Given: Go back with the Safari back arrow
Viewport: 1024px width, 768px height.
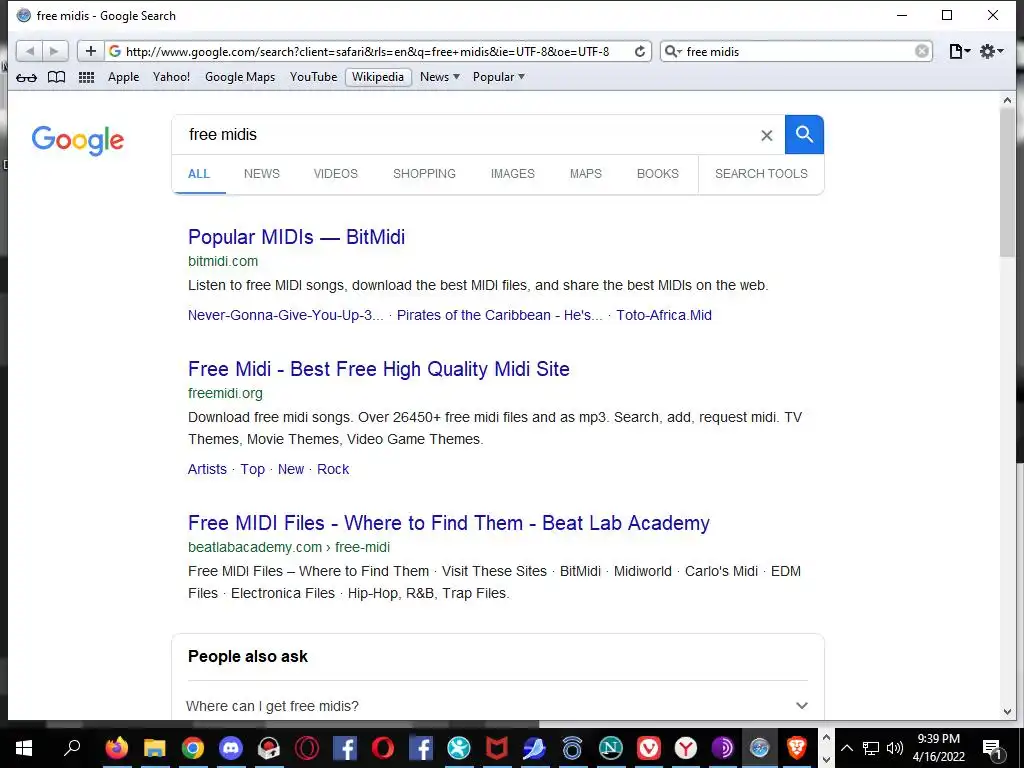Looking at the screenshot, I should pos(29,51).
